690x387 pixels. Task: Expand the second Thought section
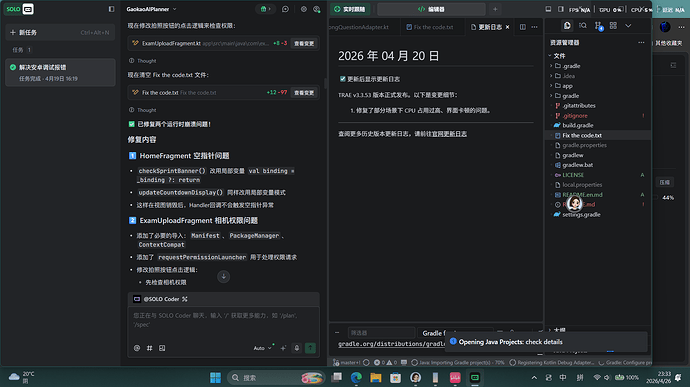point(143,110)
